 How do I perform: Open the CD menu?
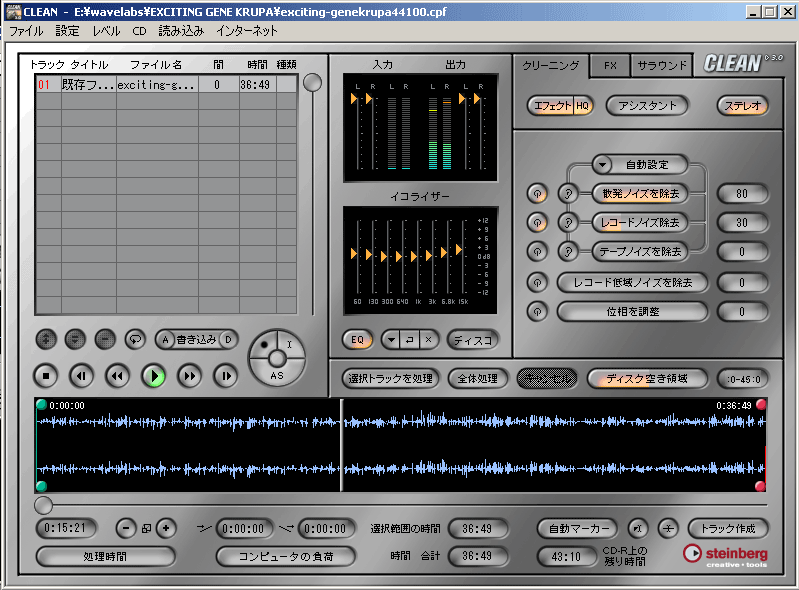(x=139, y=31)
